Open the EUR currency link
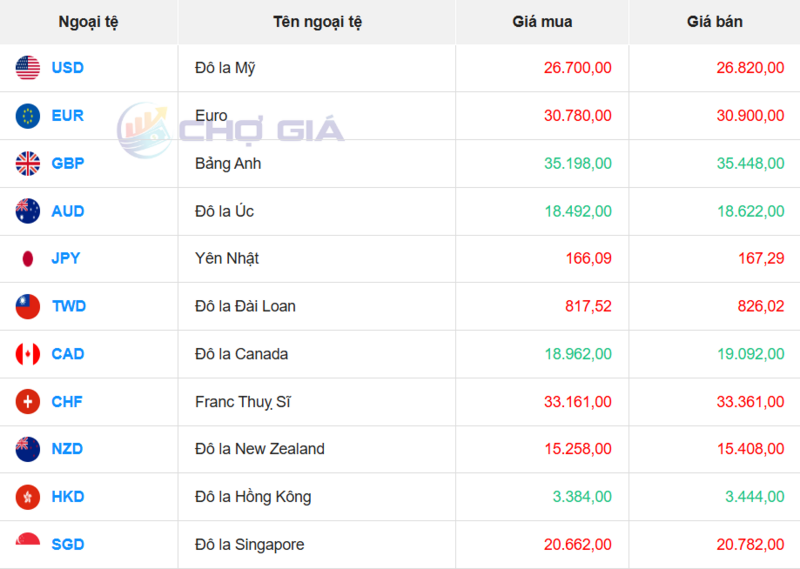 coord(68,116)
